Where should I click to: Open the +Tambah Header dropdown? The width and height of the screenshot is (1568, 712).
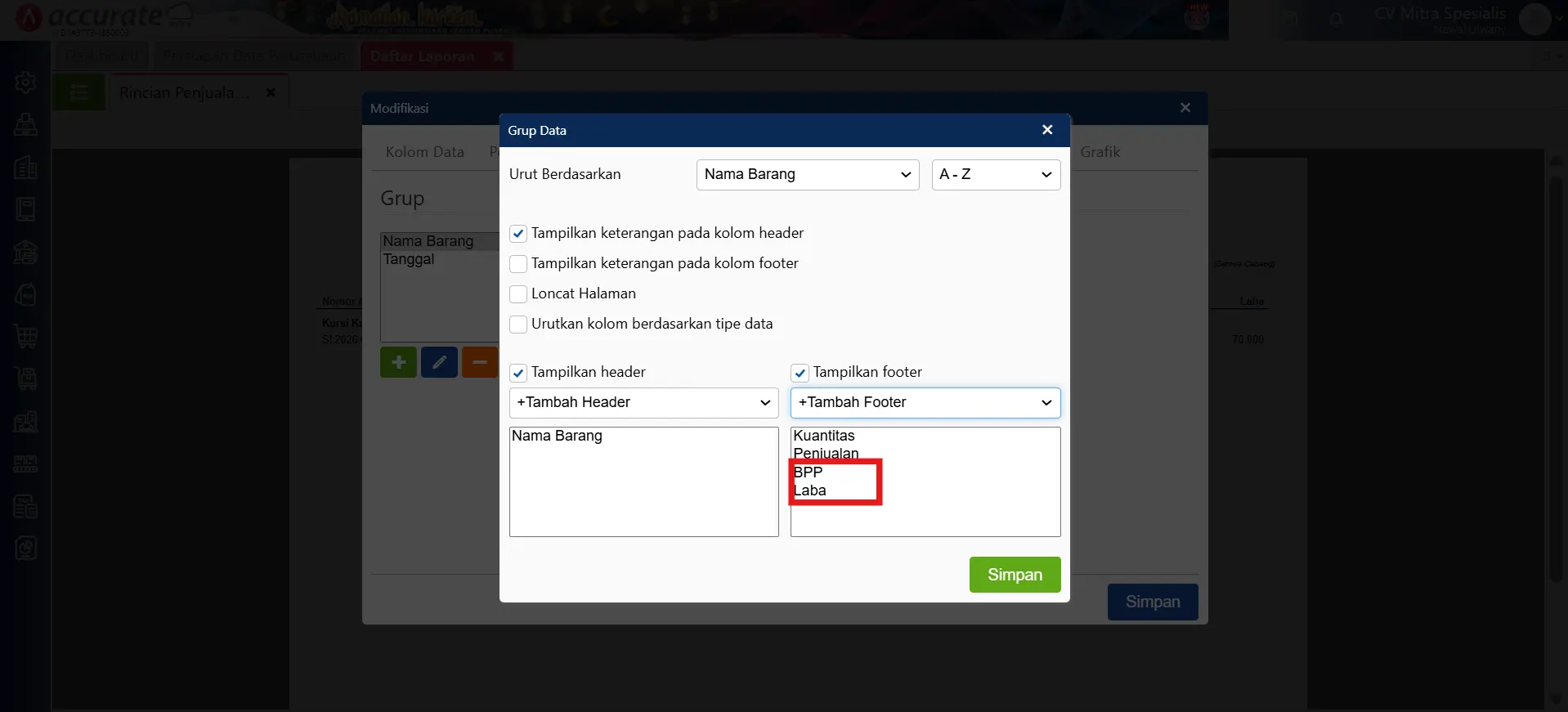(643, 403)
